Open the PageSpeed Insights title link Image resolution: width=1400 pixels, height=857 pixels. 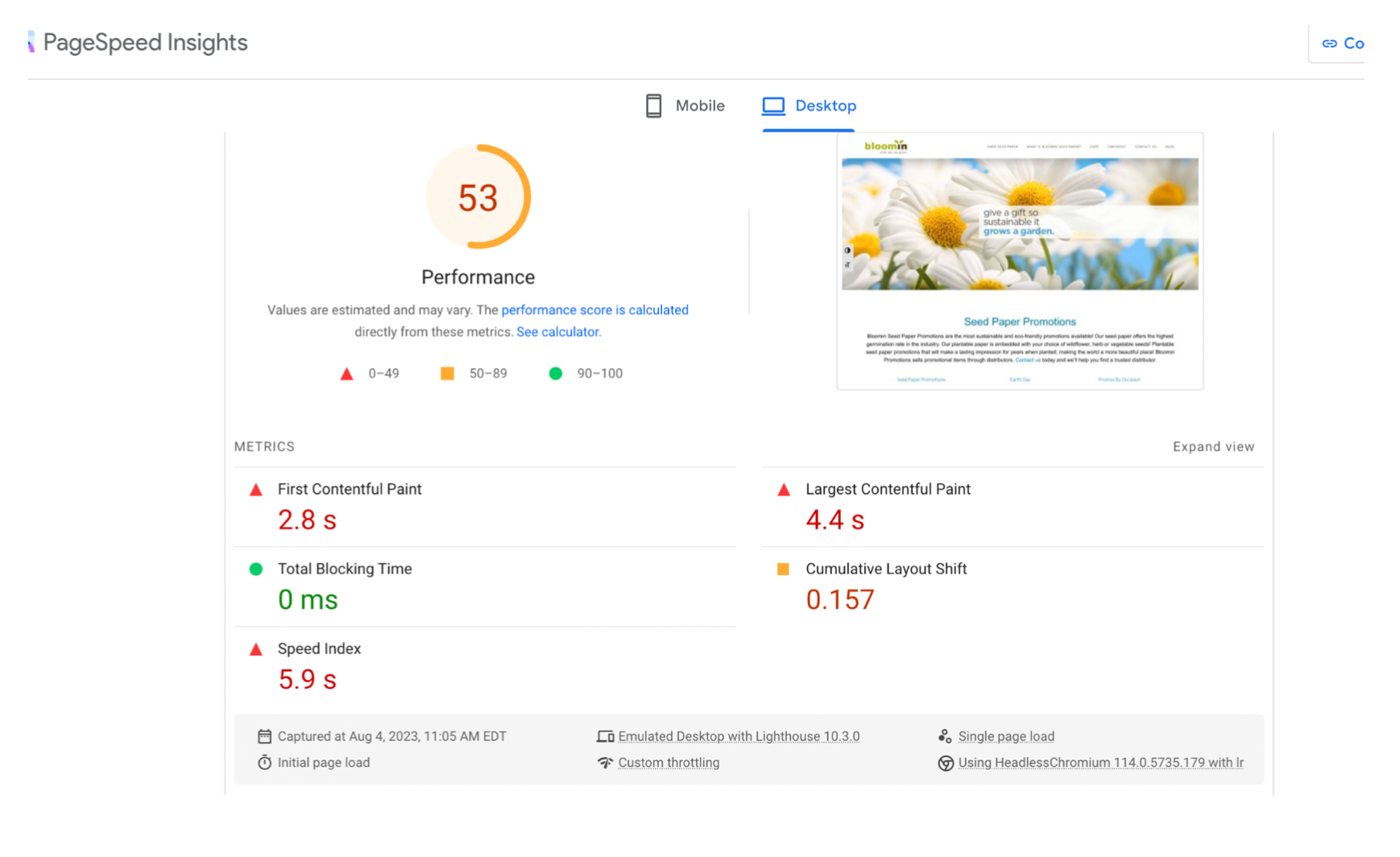[x=145, y=42]
